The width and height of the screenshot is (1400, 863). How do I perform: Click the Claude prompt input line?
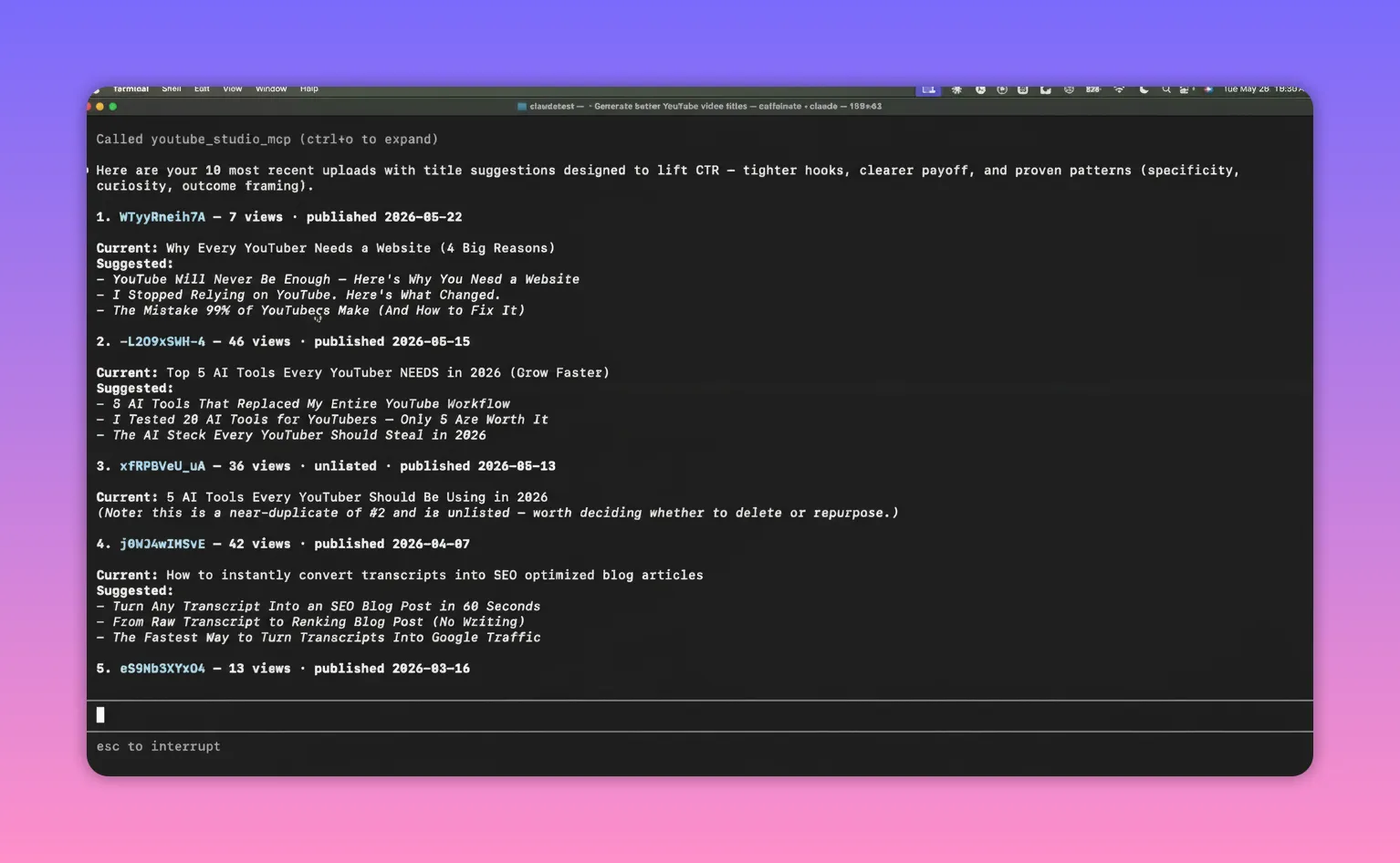(x=700, y=715)
